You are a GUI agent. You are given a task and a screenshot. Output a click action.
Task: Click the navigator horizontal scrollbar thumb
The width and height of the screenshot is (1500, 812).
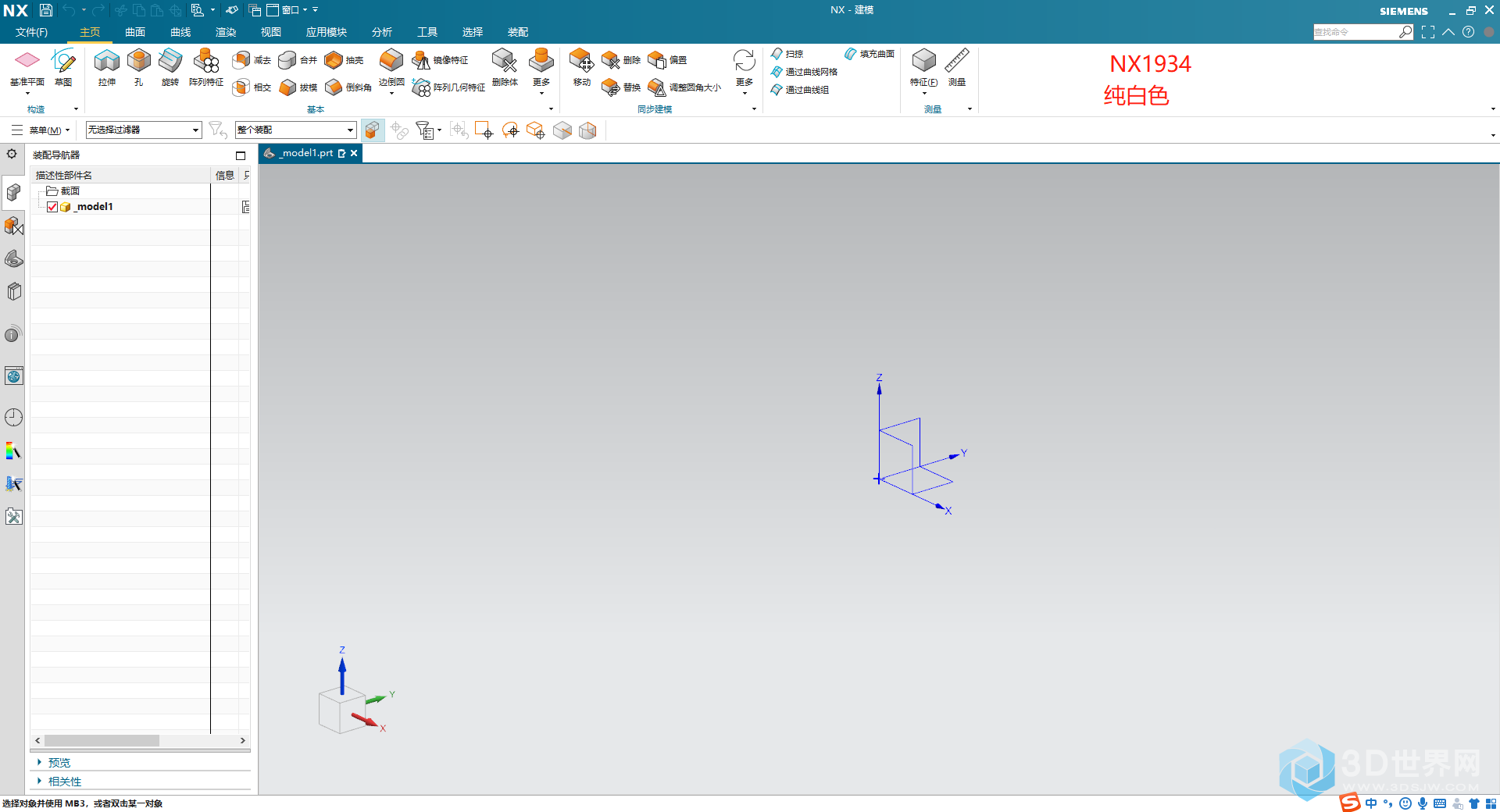[x=102, y=740]
